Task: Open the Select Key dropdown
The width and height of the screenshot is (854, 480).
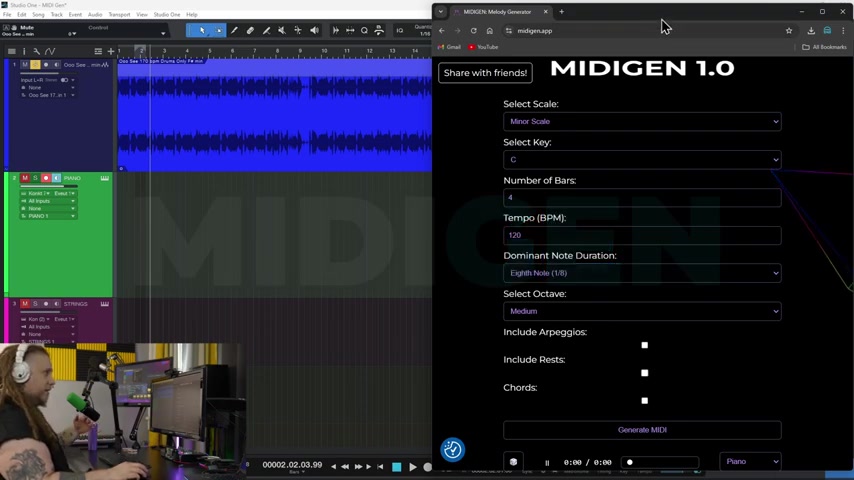Action: tap(642, 160)
